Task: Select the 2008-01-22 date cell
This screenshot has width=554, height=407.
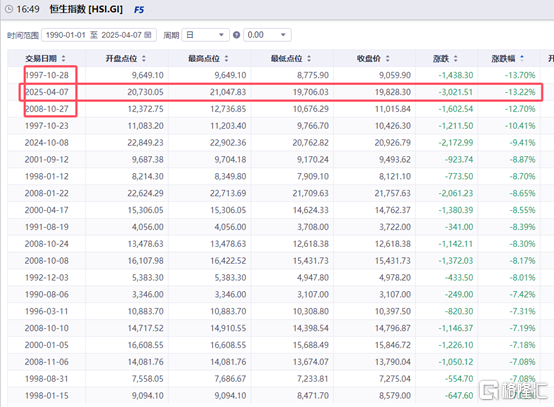Action: coord(47,193)
